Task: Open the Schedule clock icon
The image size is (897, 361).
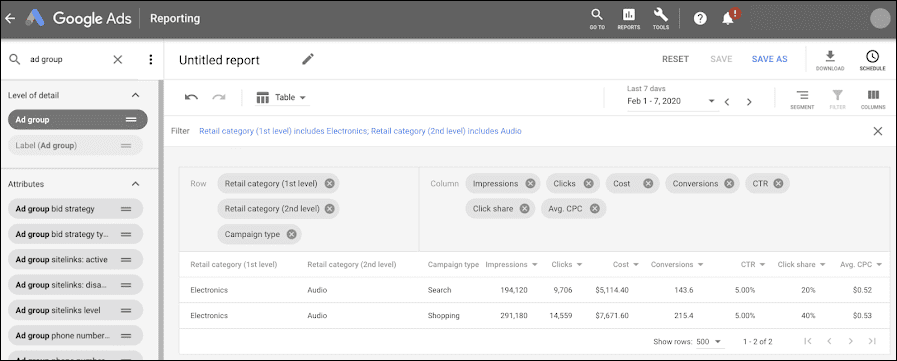Action: click(872, 60)
